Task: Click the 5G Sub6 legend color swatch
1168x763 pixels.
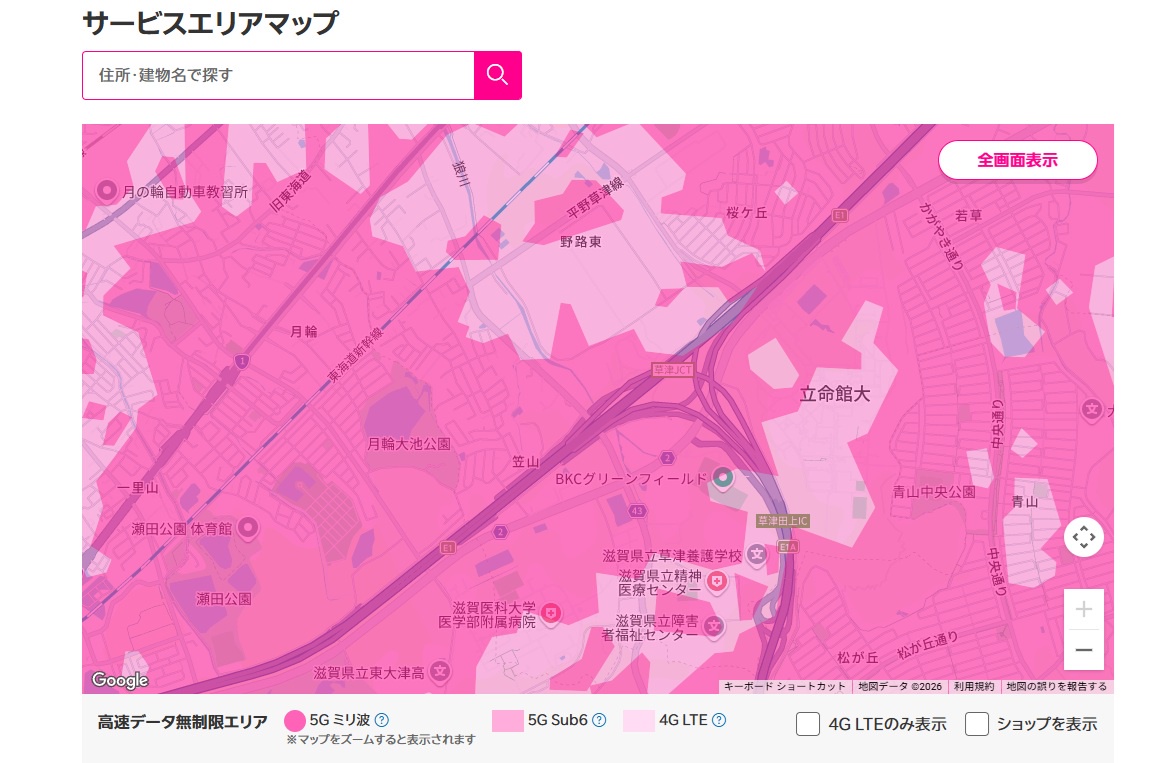Action: pyautogui.click(x=507, y=720)
